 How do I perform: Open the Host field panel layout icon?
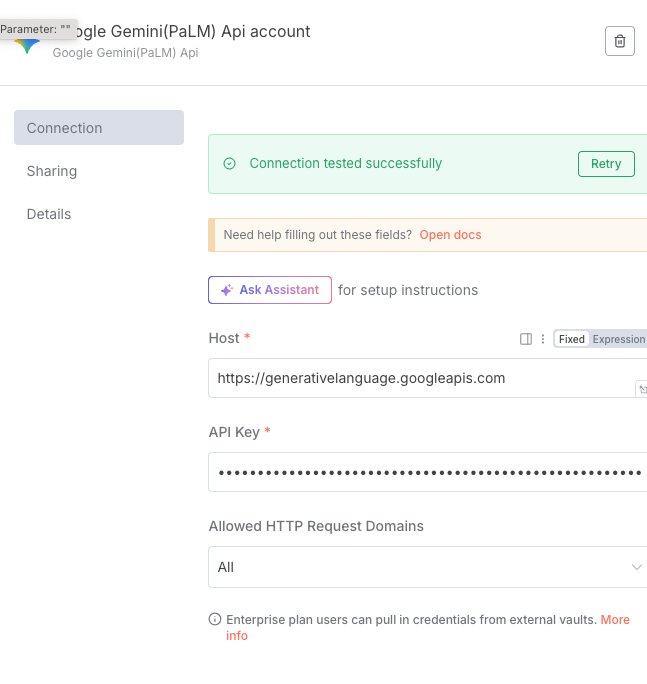pyautogui.click(x=526, y=339)
